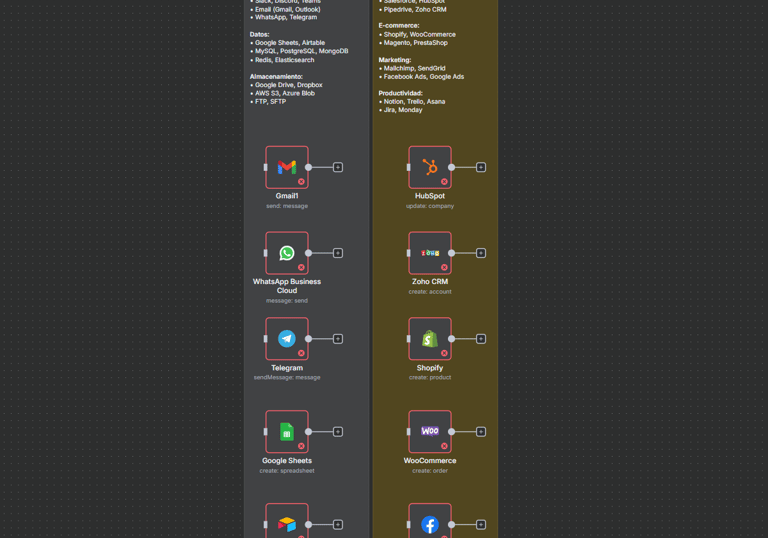Click the error badge on Shopify node
Screen dimensions: 768x538
444,353
